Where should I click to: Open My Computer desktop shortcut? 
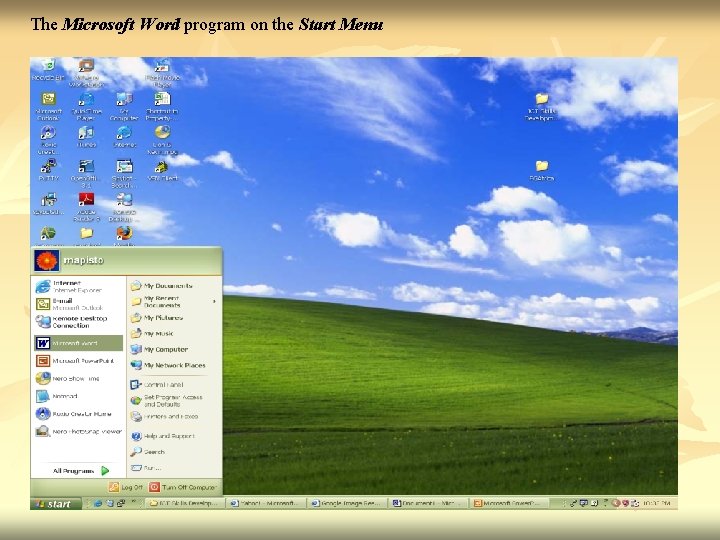[x=124, y=106]
